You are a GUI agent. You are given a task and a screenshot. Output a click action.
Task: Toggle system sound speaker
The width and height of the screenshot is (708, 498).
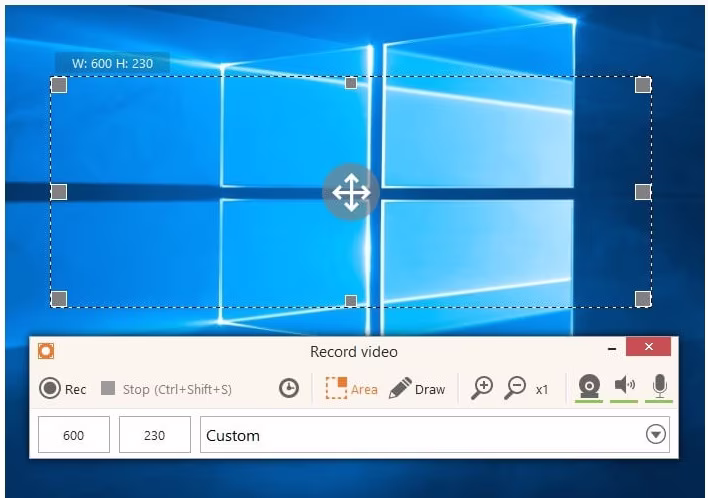(x=624, y=387)
